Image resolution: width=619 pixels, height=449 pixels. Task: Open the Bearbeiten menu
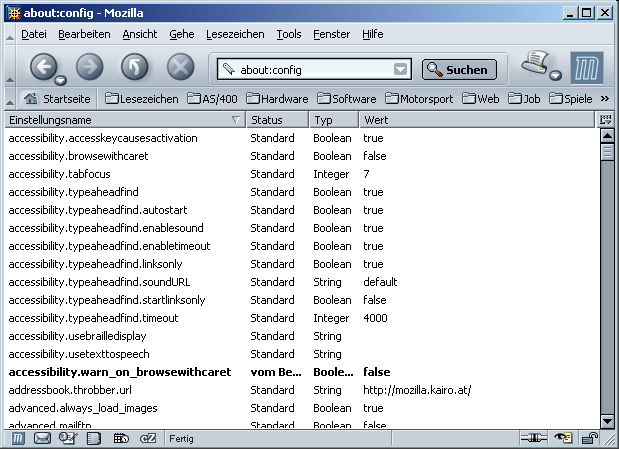[x=84, y=34]
